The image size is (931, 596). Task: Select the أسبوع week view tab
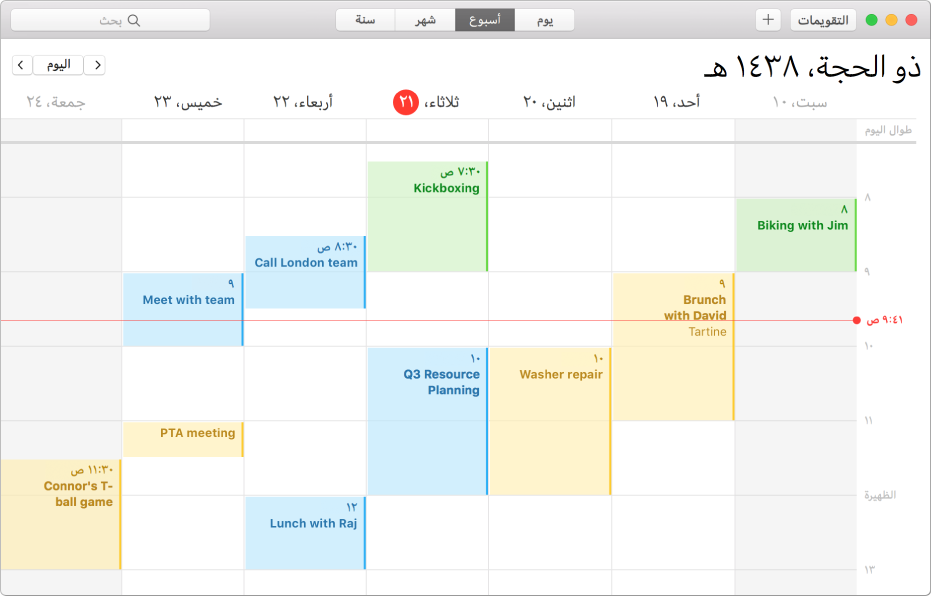coord(484,20)
